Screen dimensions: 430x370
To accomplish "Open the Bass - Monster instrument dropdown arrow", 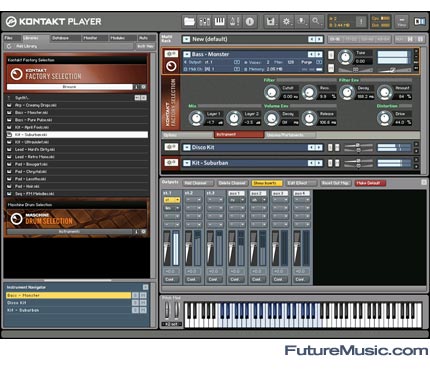I will tap(187, 54).
